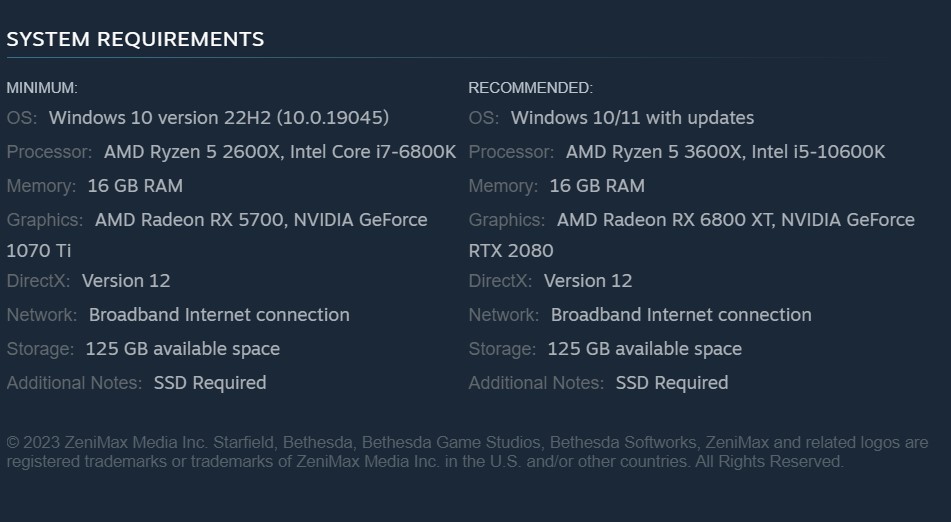
Task: Click the MINIMUM column label
Action: tap(42, 88)
